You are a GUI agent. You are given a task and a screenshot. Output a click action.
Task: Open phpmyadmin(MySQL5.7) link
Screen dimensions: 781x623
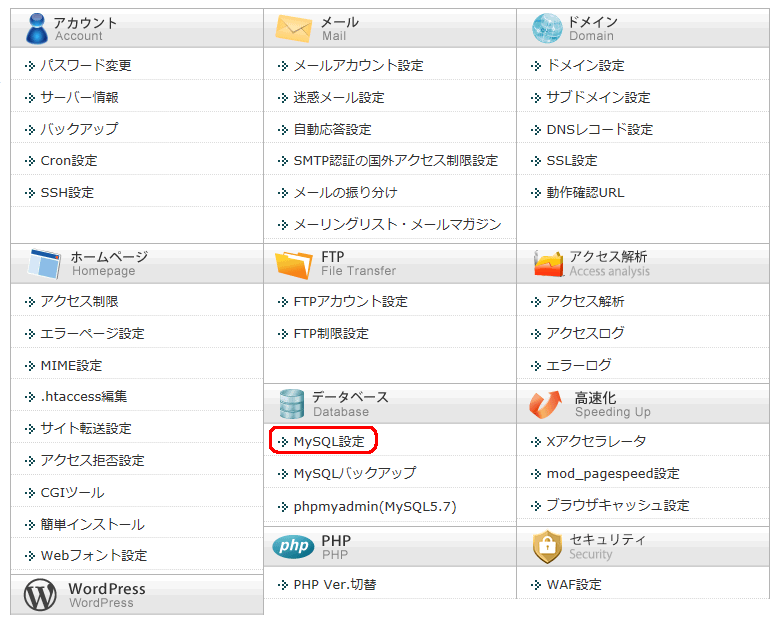pyautogui.click(x=375, y=506)
